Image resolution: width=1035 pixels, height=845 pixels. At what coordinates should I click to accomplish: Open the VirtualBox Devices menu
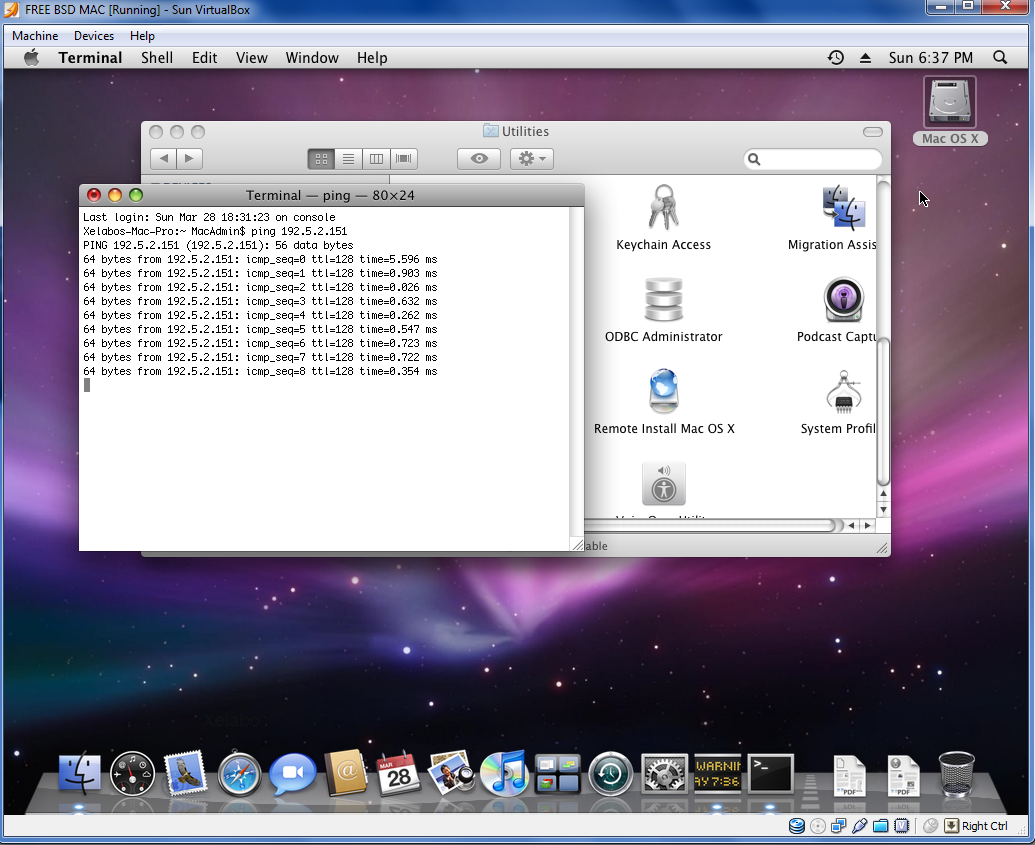tap(94, 36)
